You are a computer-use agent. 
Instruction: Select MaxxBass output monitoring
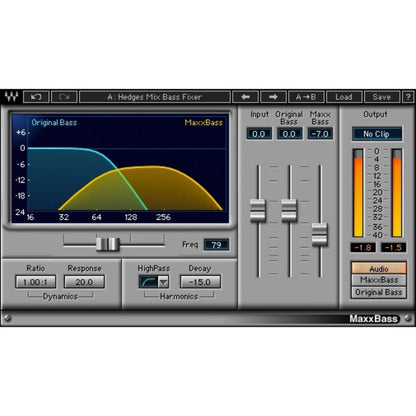(x=379, y=280)
